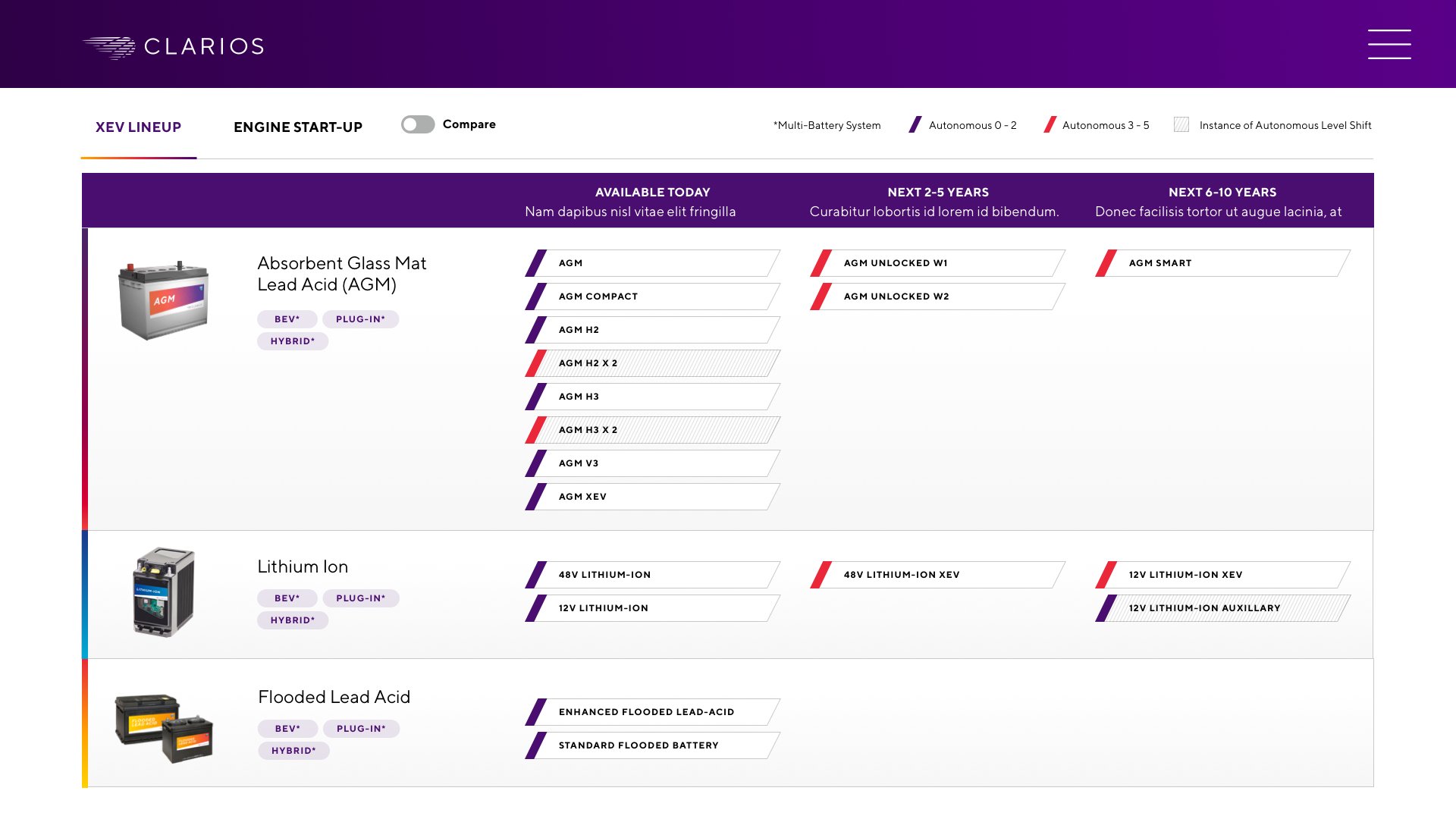
Task: Open AGM Unlocked W2 product
Action: point(937,297)
